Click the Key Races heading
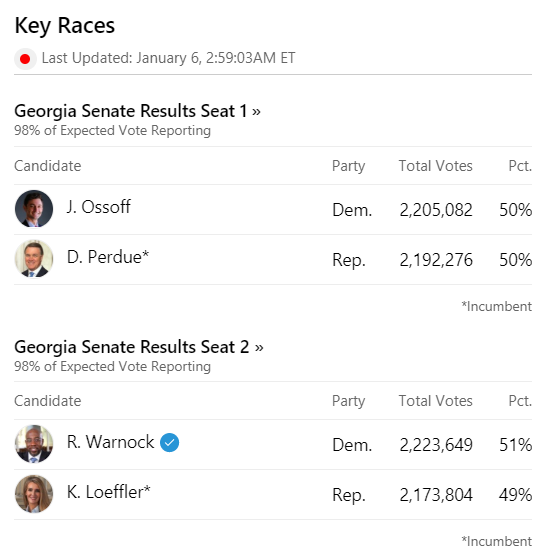Viewport: 560px width, 560px height. click(x=65, y=26)
